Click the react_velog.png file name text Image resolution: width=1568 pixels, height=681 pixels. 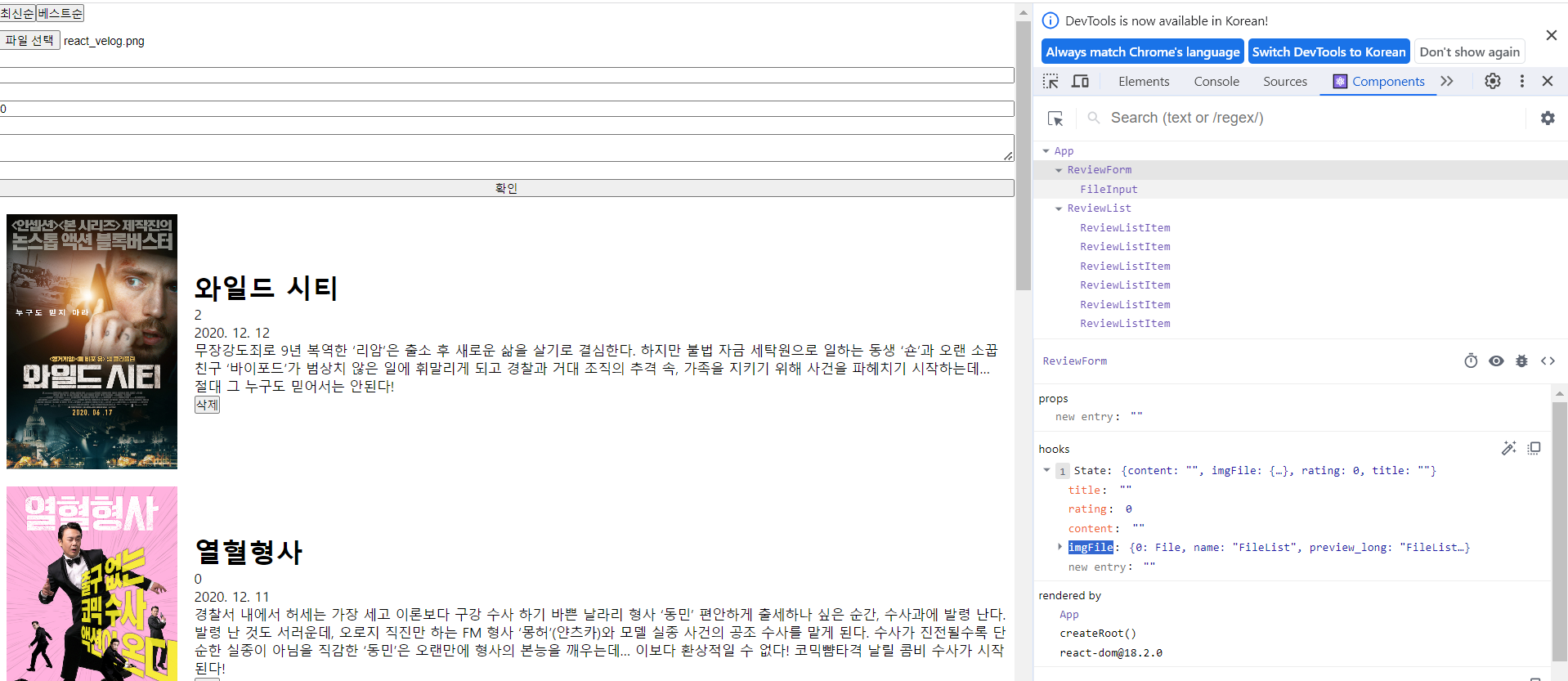point(104,41)
